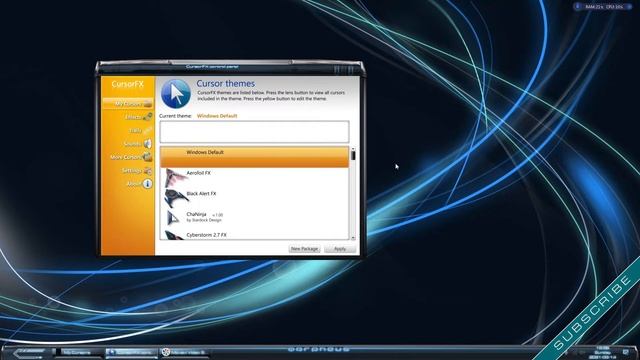Select the Windows Default theme row

254,157
